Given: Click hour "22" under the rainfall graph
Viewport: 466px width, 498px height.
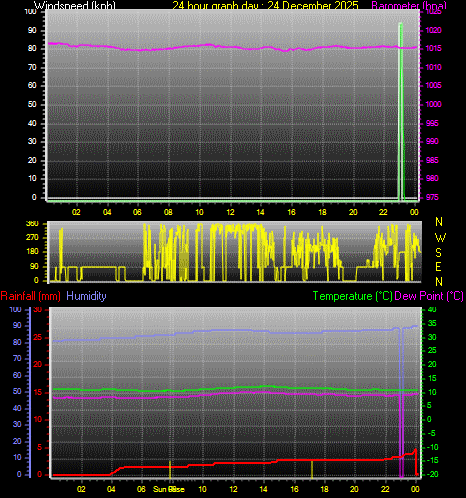Looking at the screenshot, I should [385, 489].
